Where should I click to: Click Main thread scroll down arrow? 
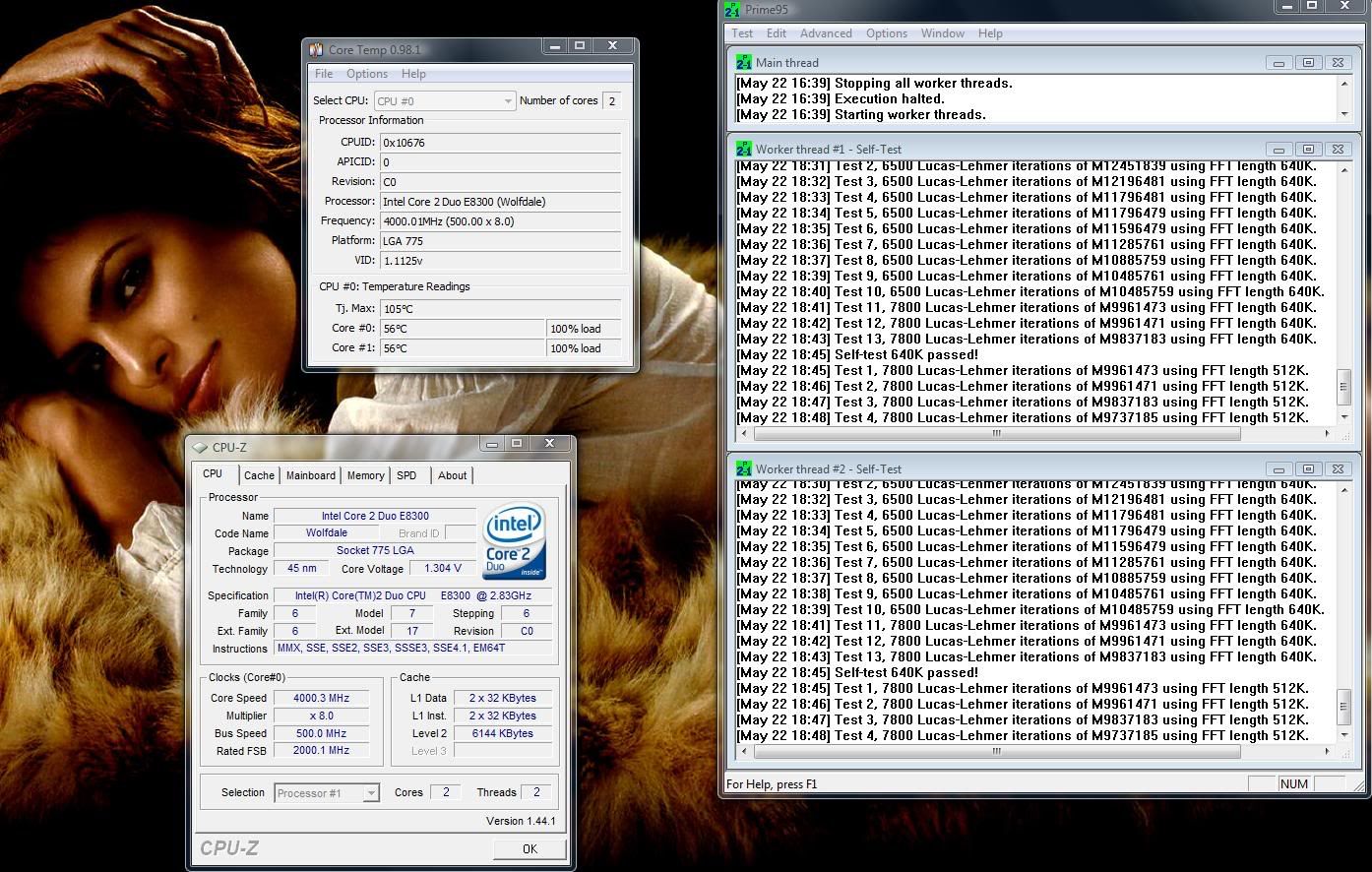(x=1344, y=114)
